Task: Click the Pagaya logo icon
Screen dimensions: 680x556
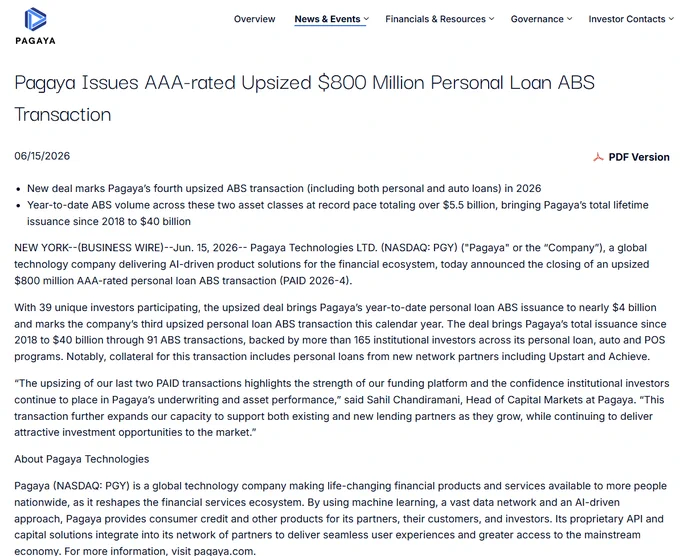Action: 35,19
